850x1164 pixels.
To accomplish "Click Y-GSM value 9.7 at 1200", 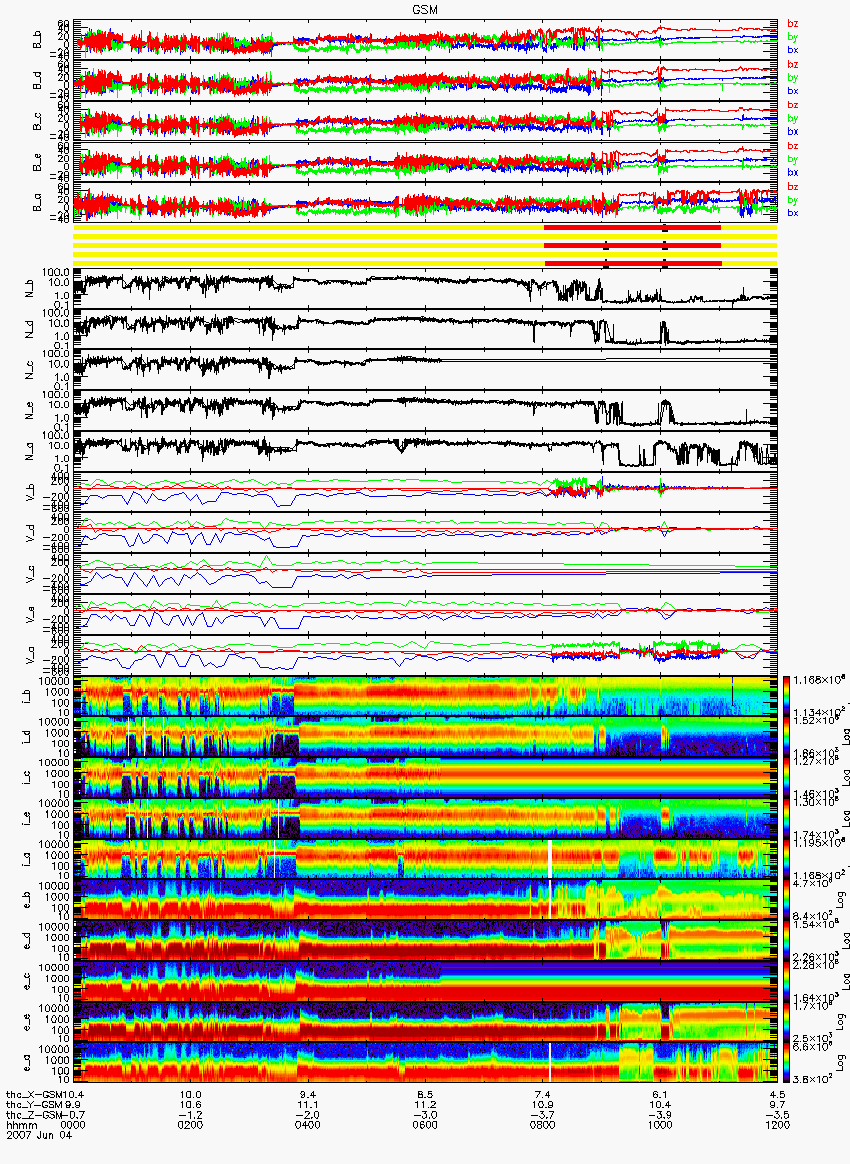I will point(777,1105).
